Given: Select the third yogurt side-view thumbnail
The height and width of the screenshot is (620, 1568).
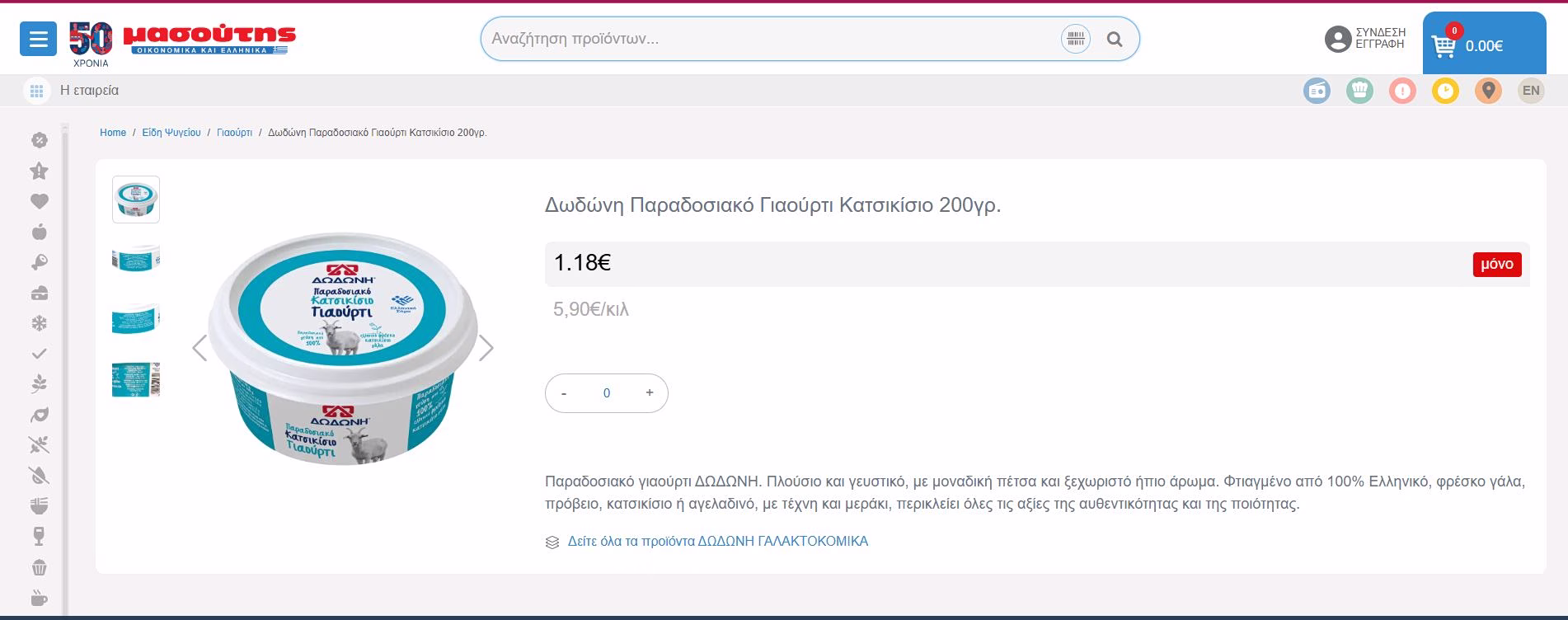Looking at the screenshot, I should point(136,319).
